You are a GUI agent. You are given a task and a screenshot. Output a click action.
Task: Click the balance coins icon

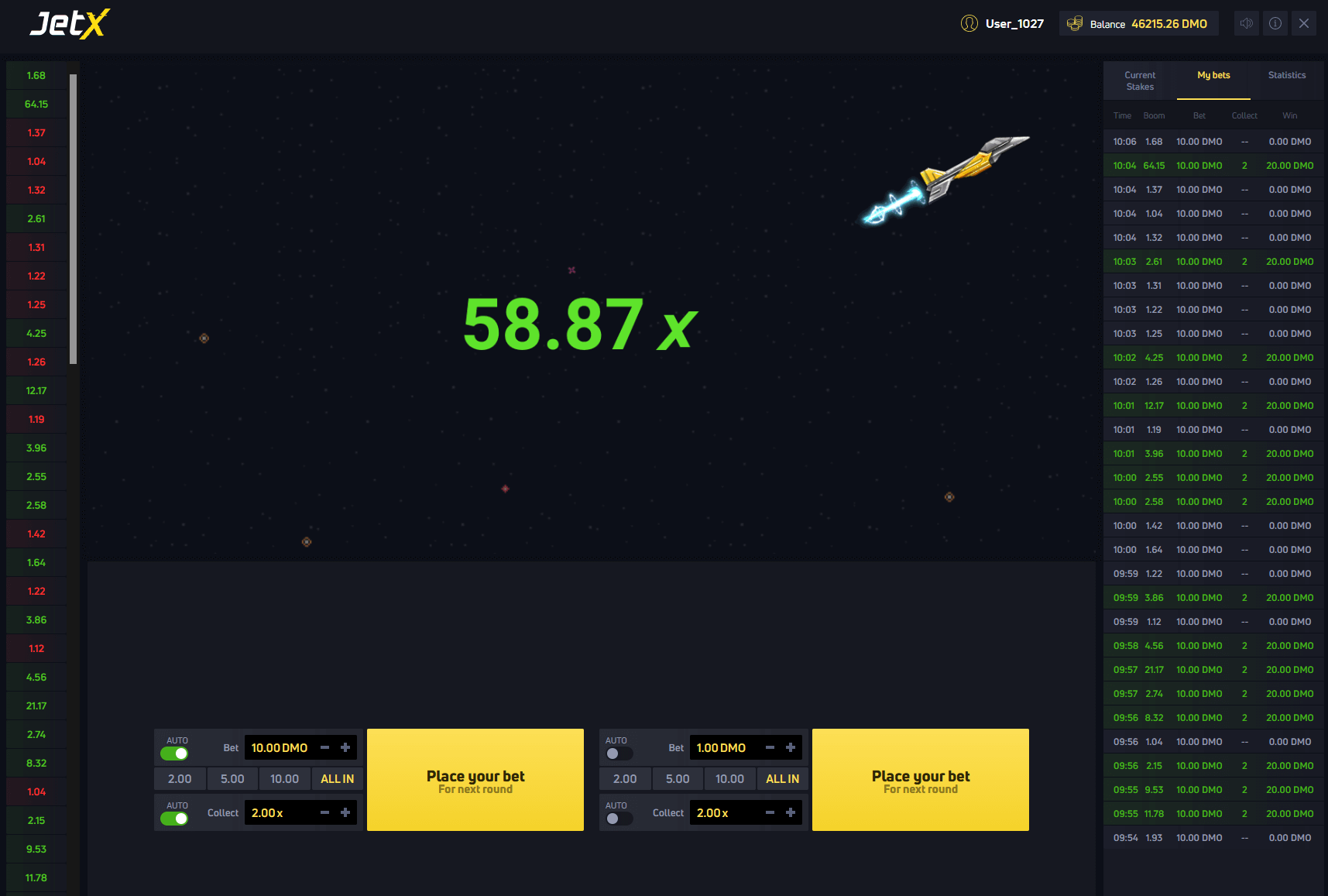click(1075, 23)
